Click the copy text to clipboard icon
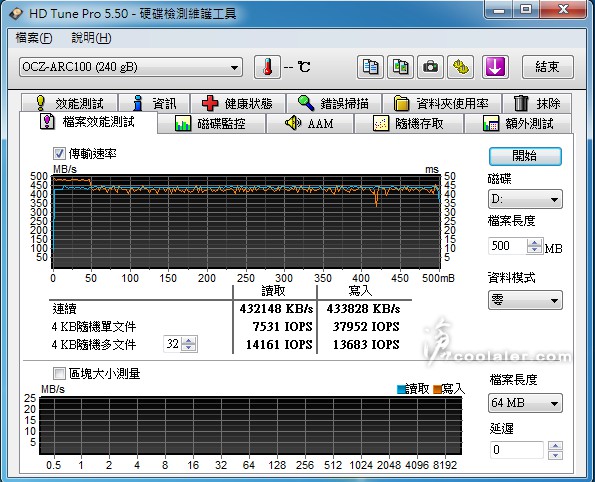The height and width of the screenshot is (482, 595). pos(370,67)
